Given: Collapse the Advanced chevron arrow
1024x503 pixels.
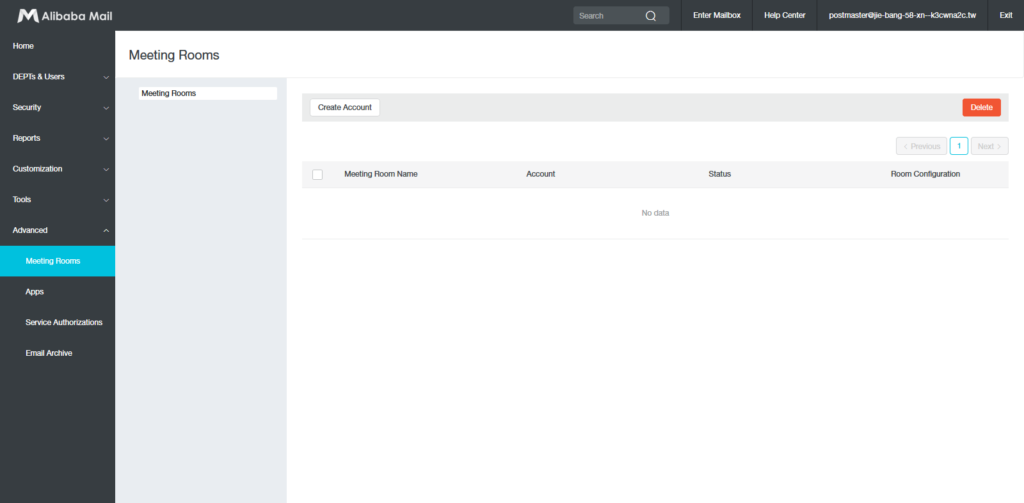Looking at the screenshot, I should [x=106, y=231].
